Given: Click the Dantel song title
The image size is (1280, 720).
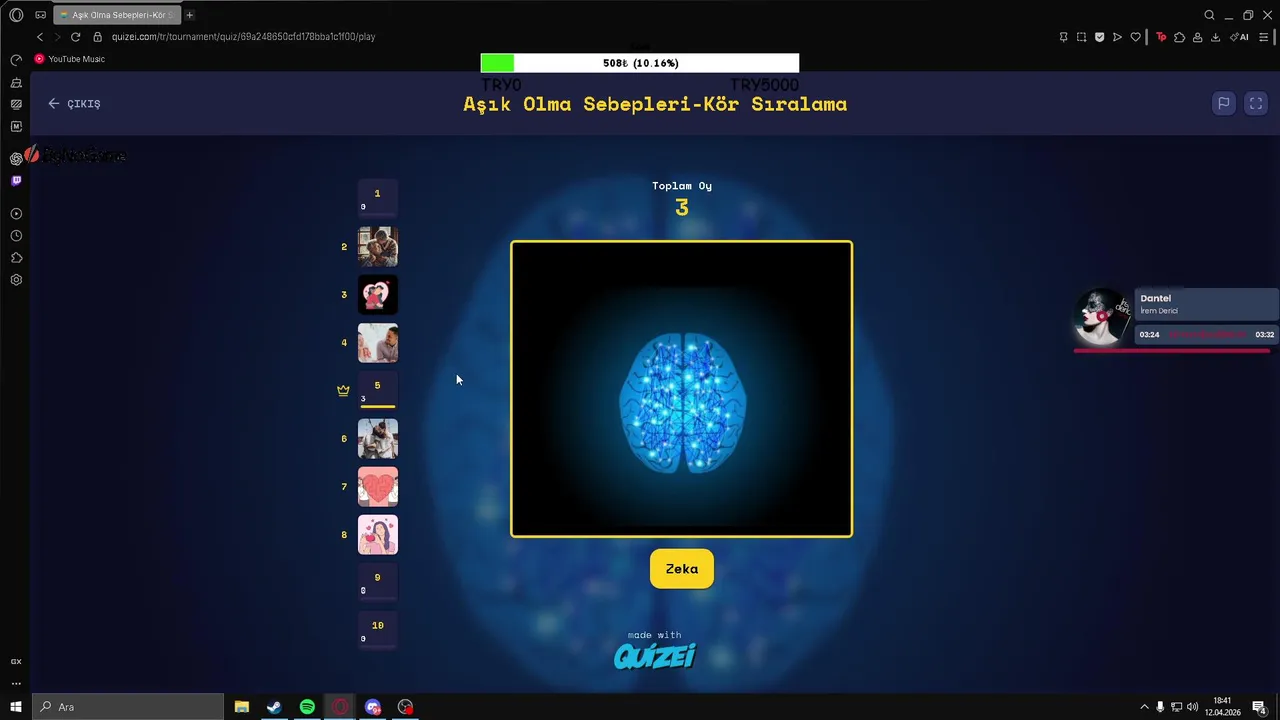Looking at the screenshot, I should pos(1155,298).
